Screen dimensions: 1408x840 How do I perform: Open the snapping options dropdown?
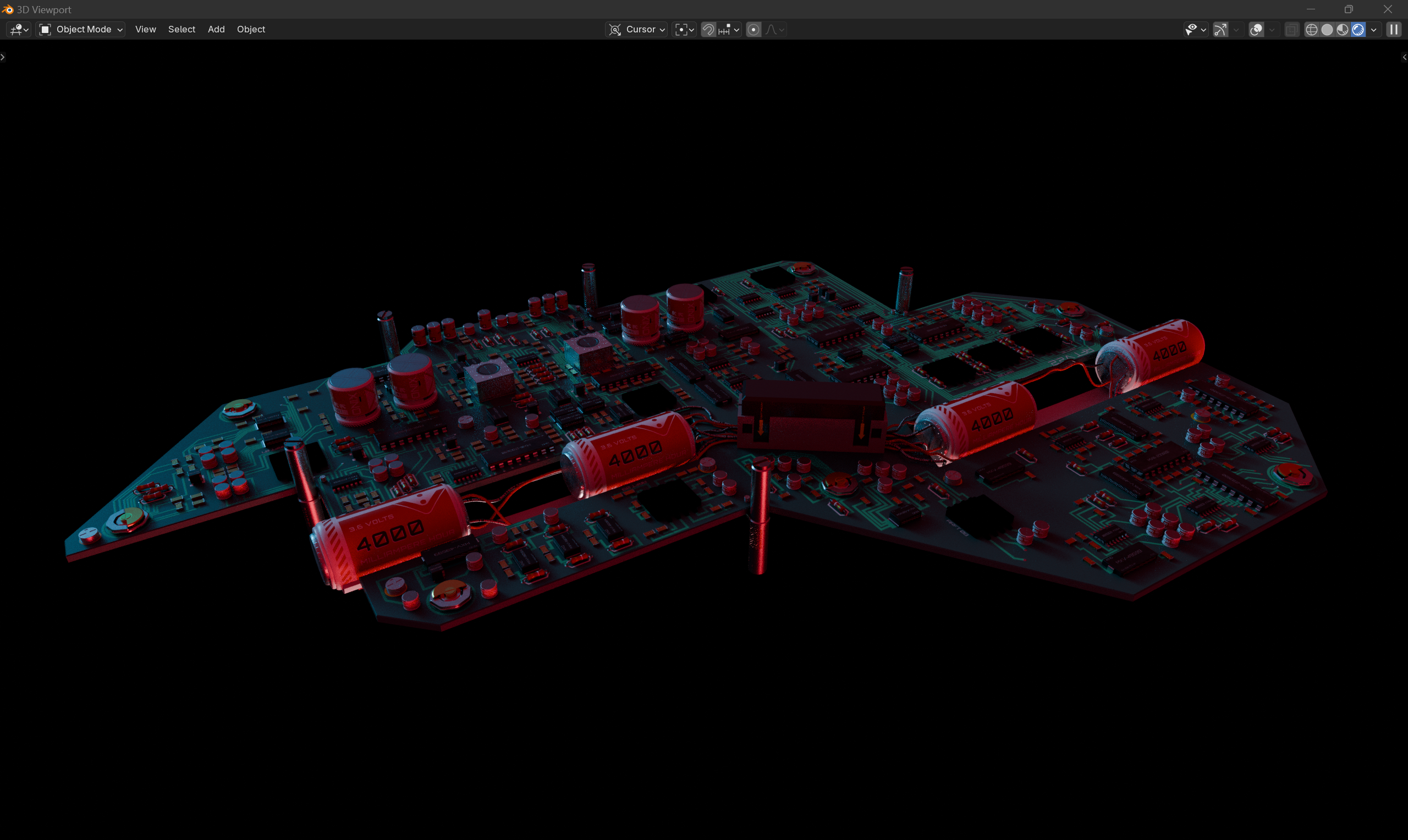click(x=729, y=30)
